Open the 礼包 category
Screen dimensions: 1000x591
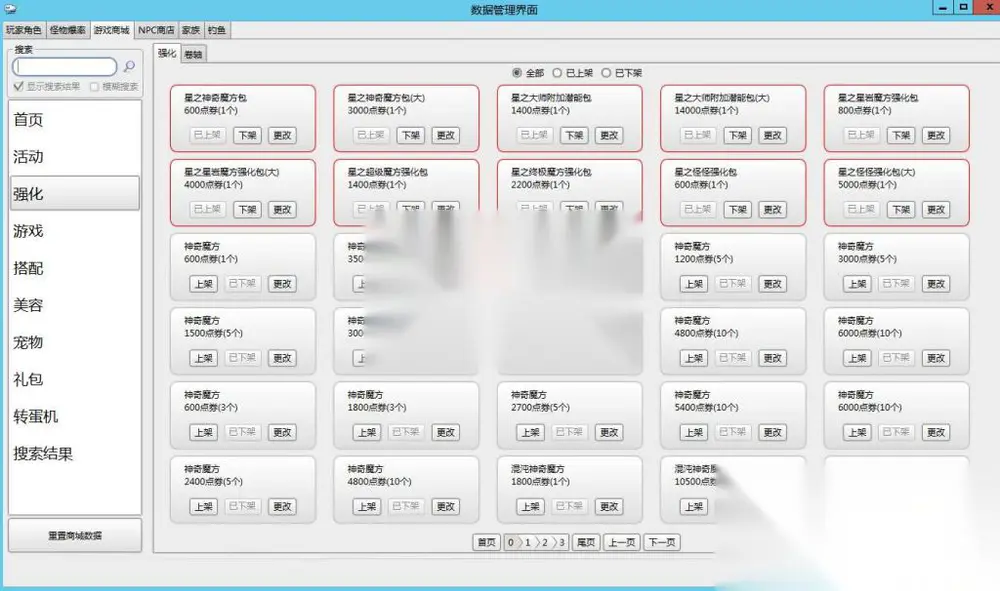point(75,379)
